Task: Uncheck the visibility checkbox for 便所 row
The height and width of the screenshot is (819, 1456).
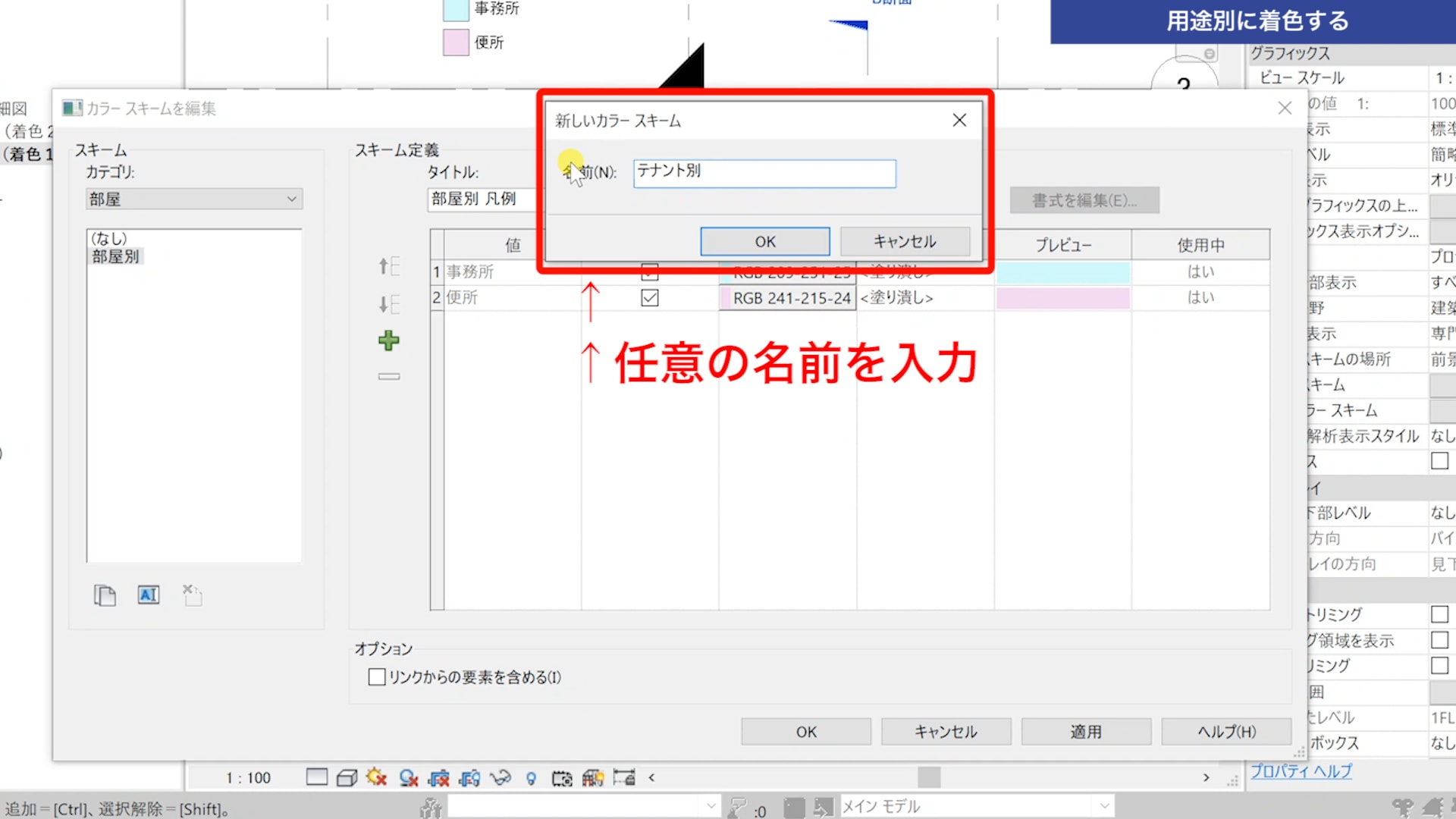Action: point(650,298)
